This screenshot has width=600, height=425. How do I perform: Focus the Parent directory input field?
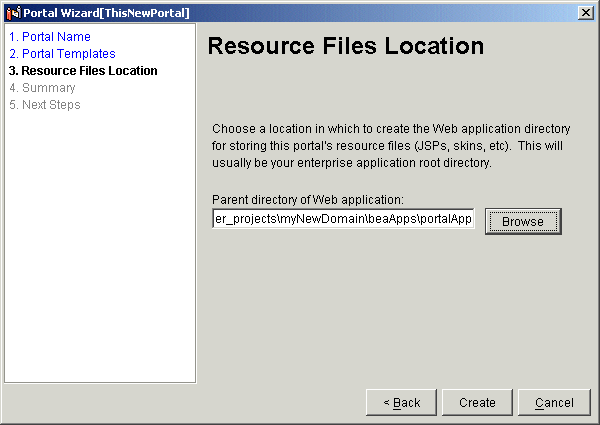[343, 218]
